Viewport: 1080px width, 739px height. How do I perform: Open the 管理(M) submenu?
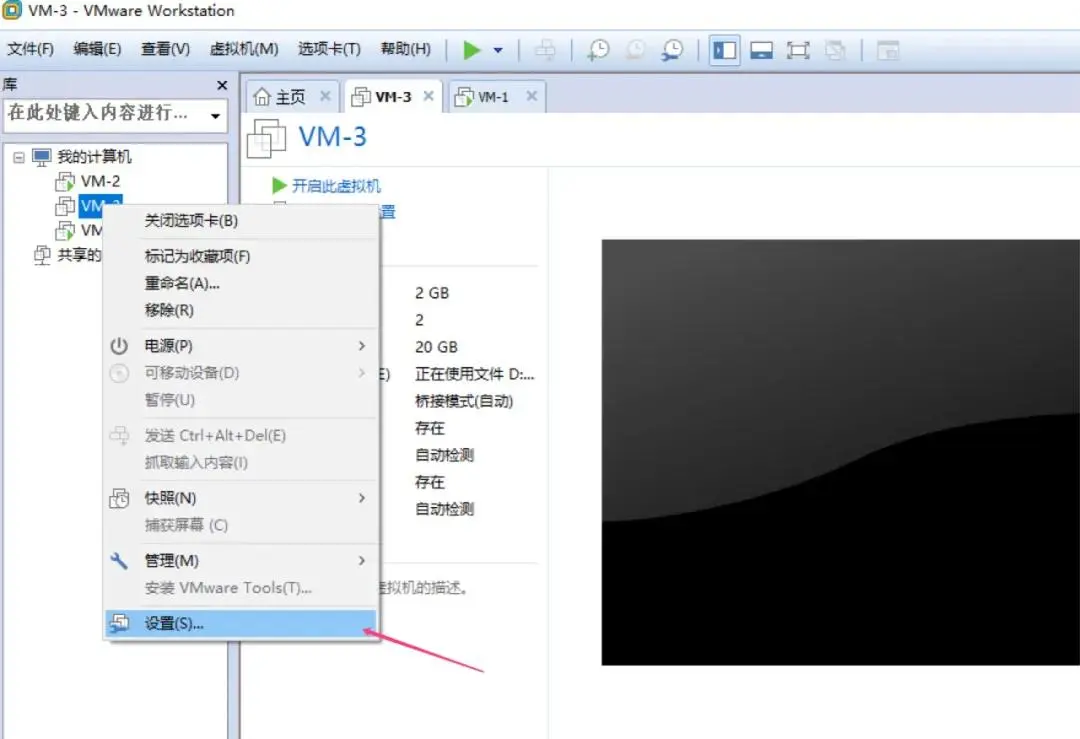[241, 561]
